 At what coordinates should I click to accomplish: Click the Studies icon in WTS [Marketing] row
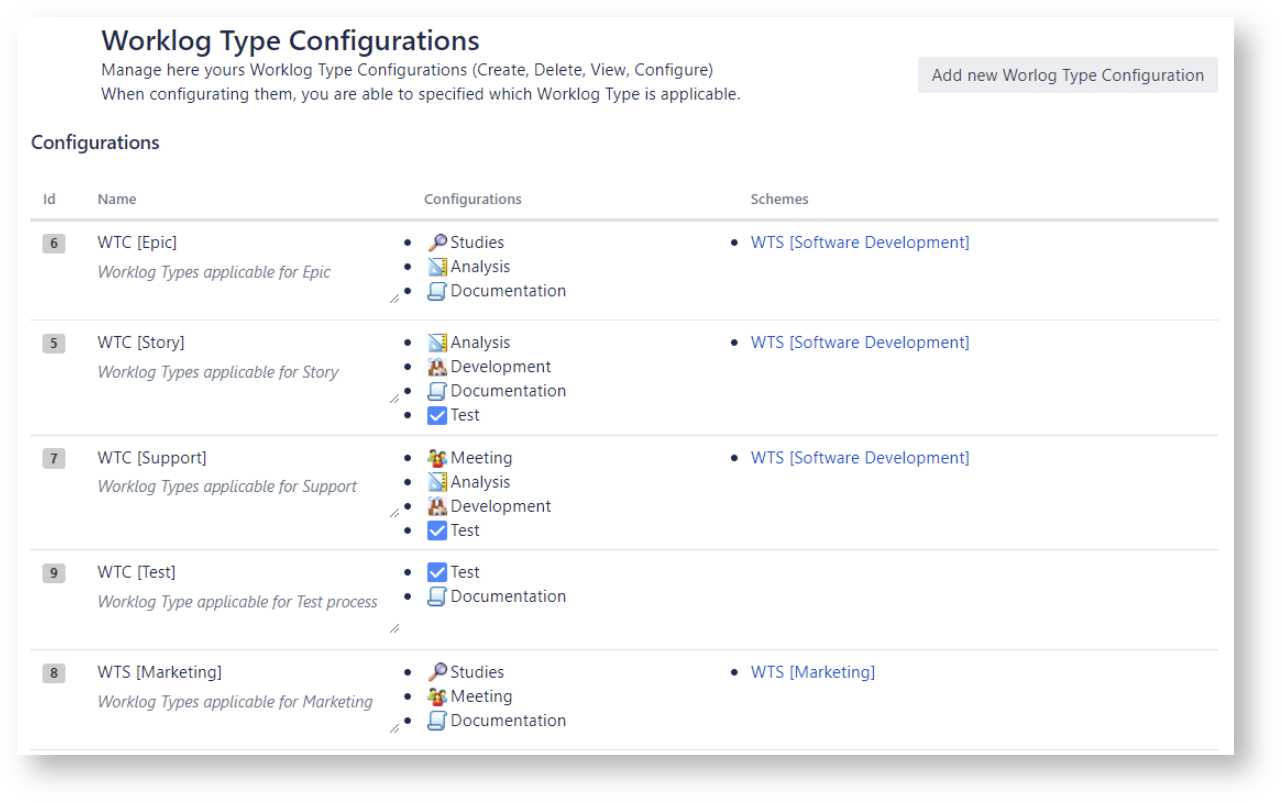pyautogui.click(x=437, y=672)
